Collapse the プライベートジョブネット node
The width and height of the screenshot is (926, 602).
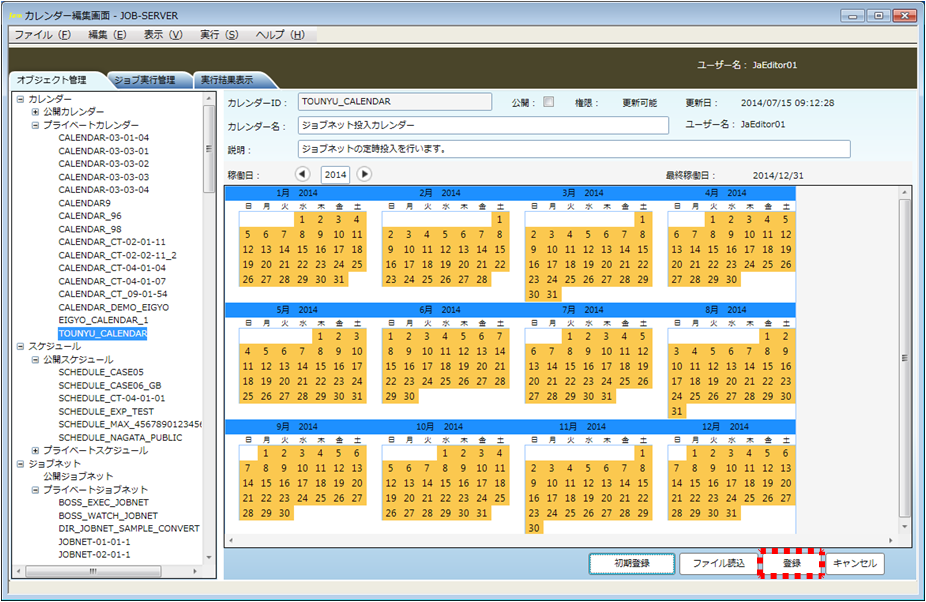point(35,490)
